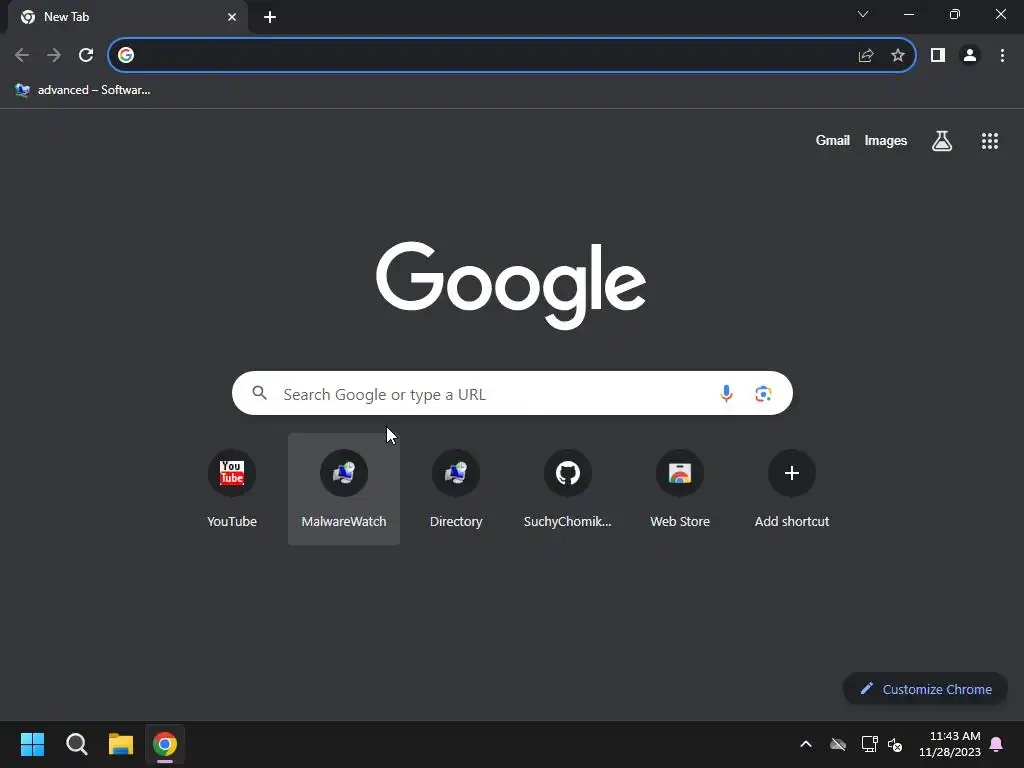Open the notifications bell
This screenshot has height=768, width=1024.
coord(996,744)
